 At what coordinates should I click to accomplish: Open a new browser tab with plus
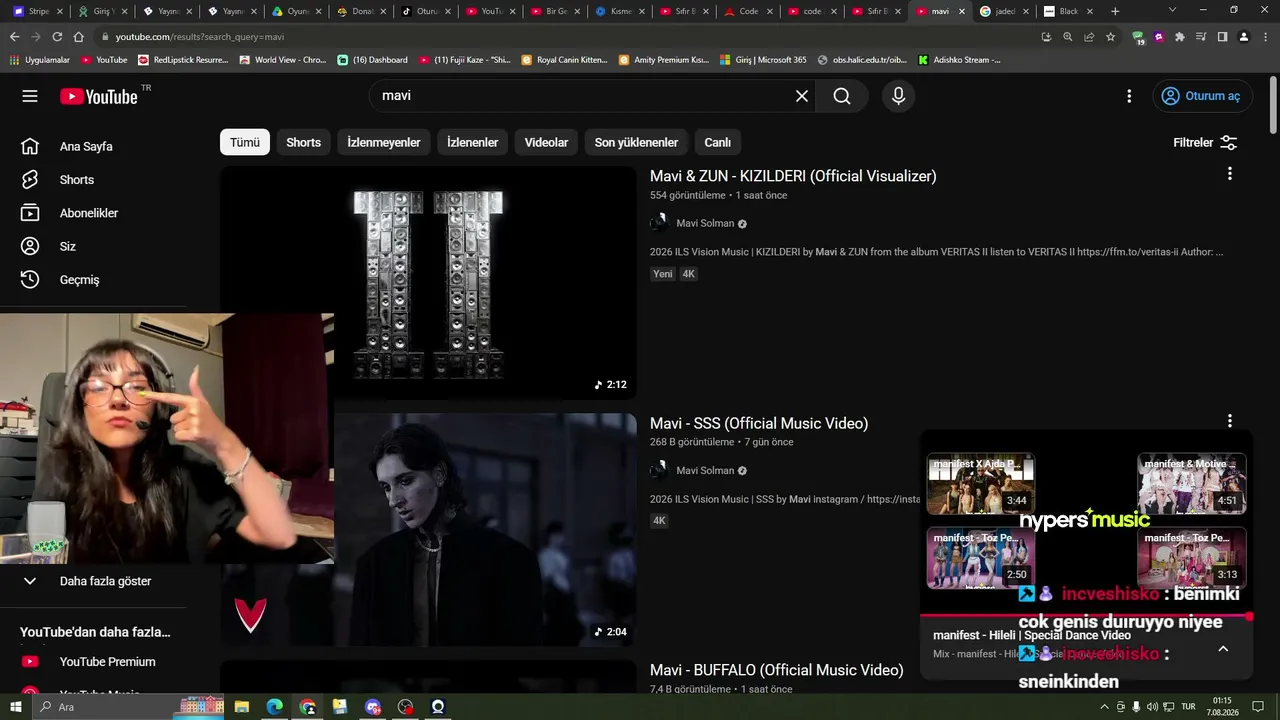pyautogui.click(x=1115, y=11)
